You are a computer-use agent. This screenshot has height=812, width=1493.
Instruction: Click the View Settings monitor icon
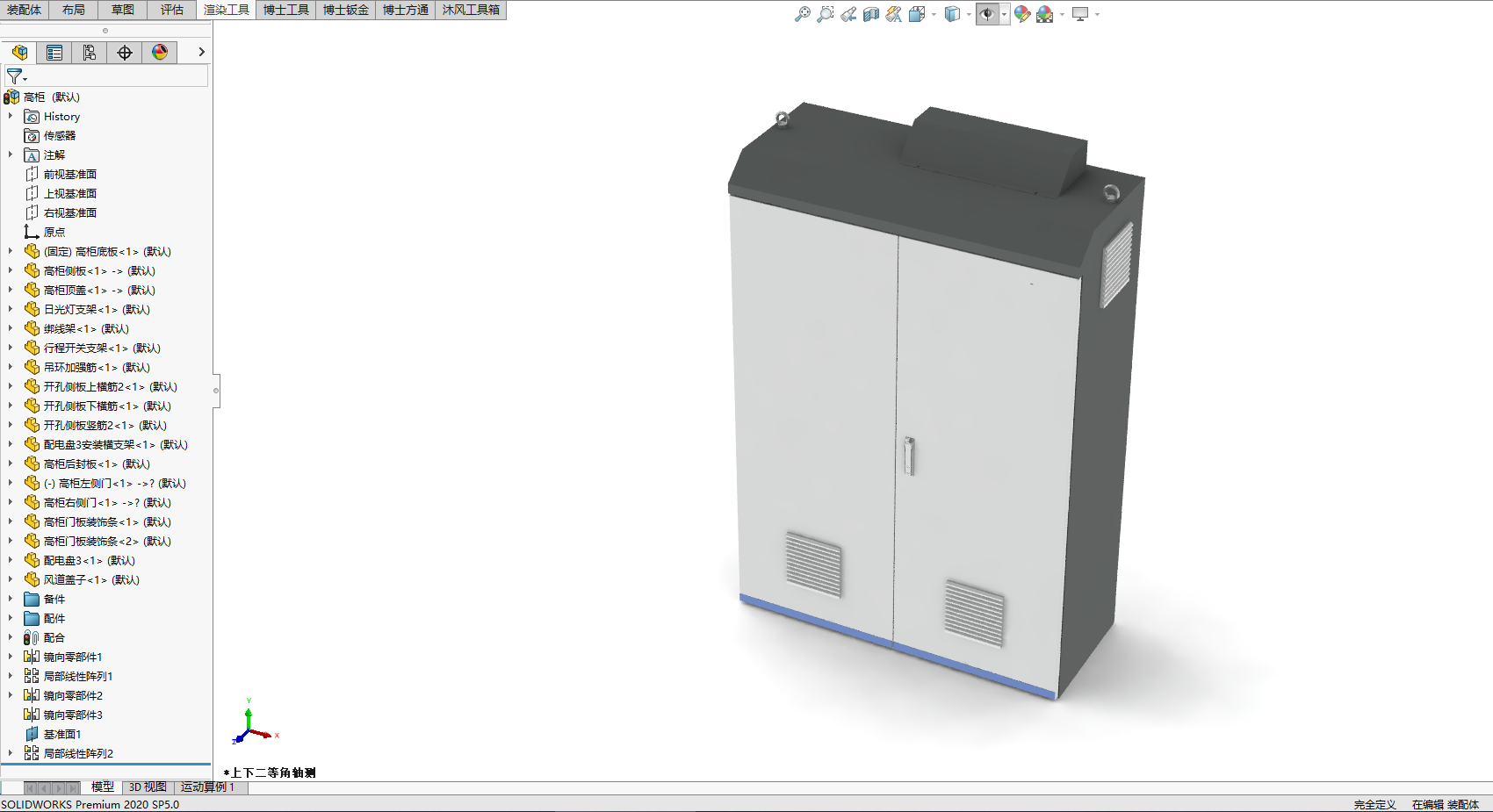[1080, 14]
